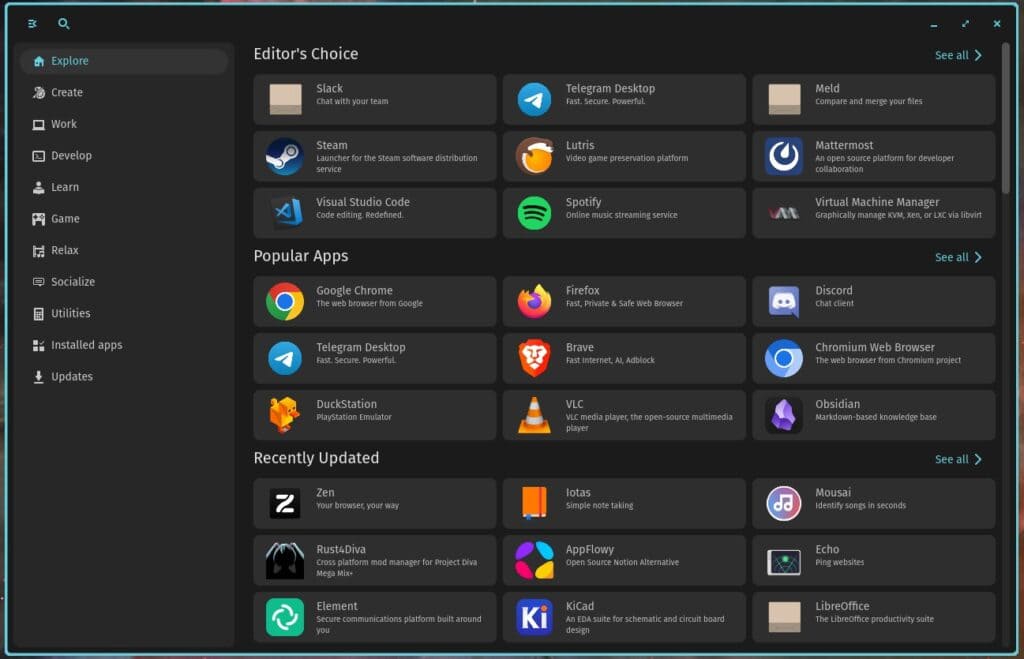Browse the Game category
The width and height of the screenshot is (1024, 659).
(x=124, y=219)
